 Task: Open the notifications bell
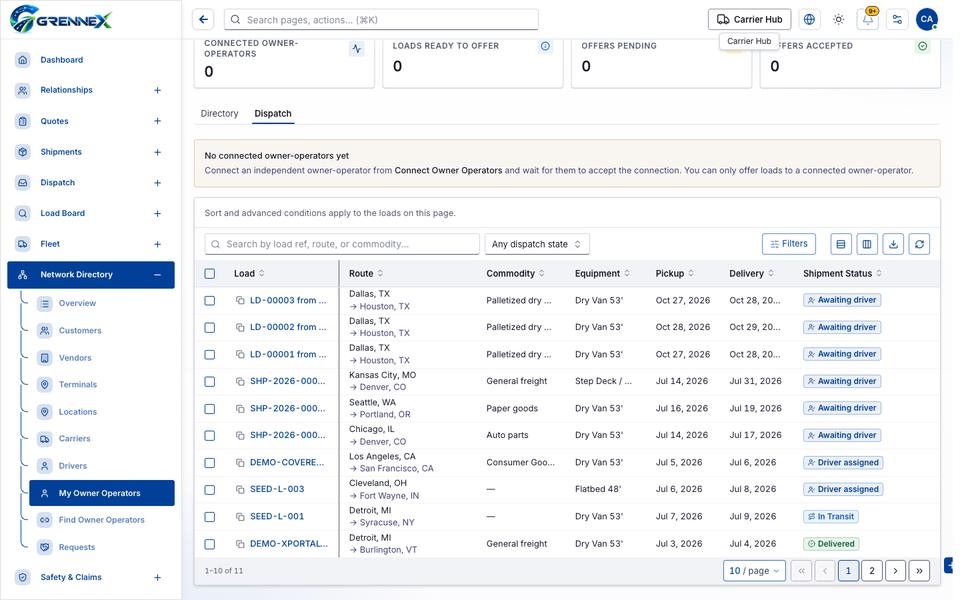pos(868,20)
